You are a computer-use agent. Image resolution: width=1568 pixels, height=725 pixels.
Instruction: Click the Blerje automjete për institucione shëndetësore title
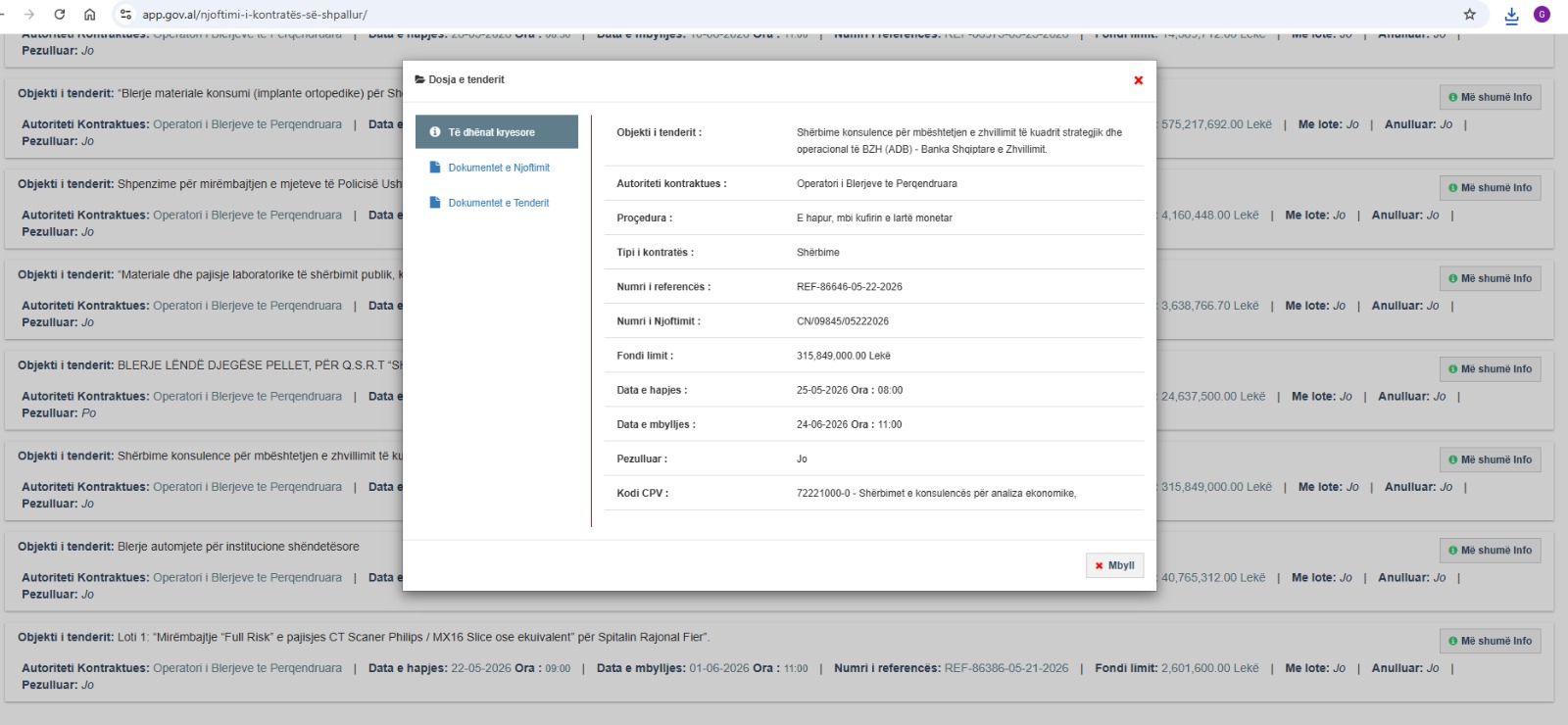coord(238,547)
